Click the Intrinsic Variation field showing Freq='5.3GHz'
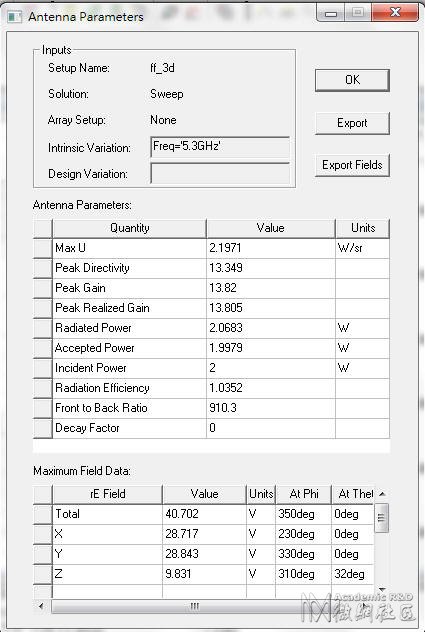This screenshot has width=425, height=632. tap(220, 147)
